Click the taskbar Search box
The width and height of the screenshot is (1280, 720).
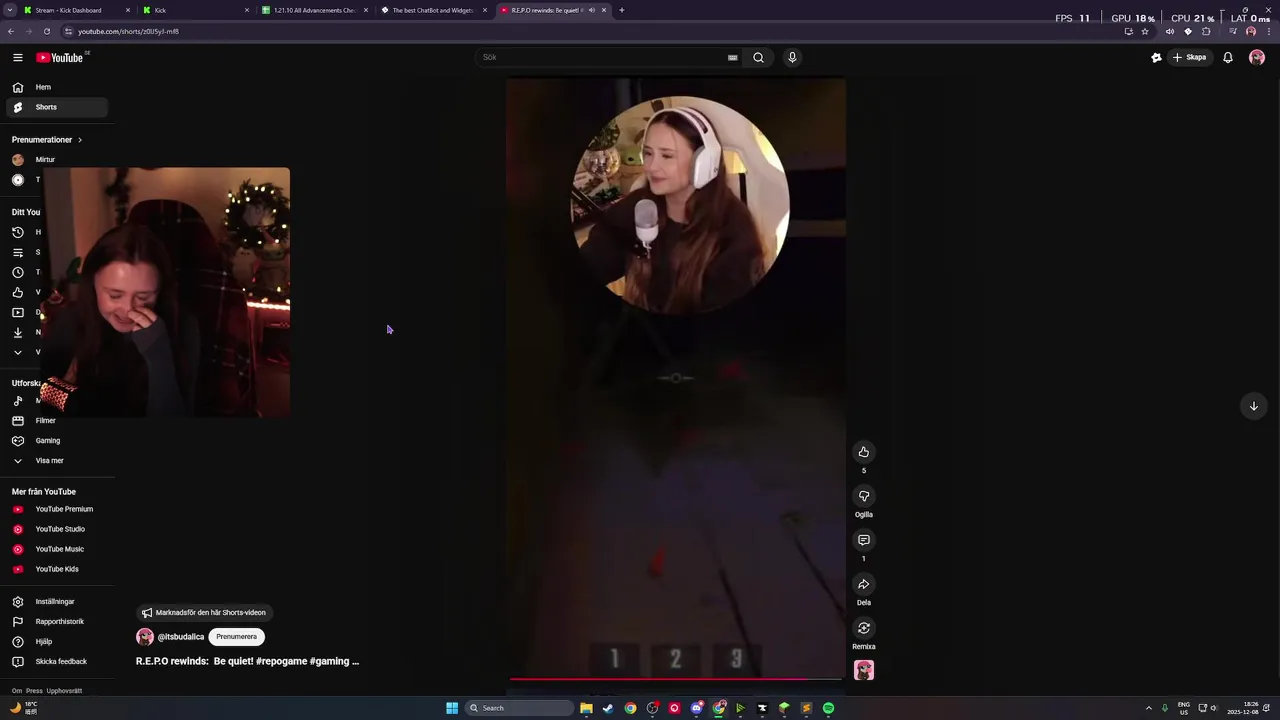[520, 708]
